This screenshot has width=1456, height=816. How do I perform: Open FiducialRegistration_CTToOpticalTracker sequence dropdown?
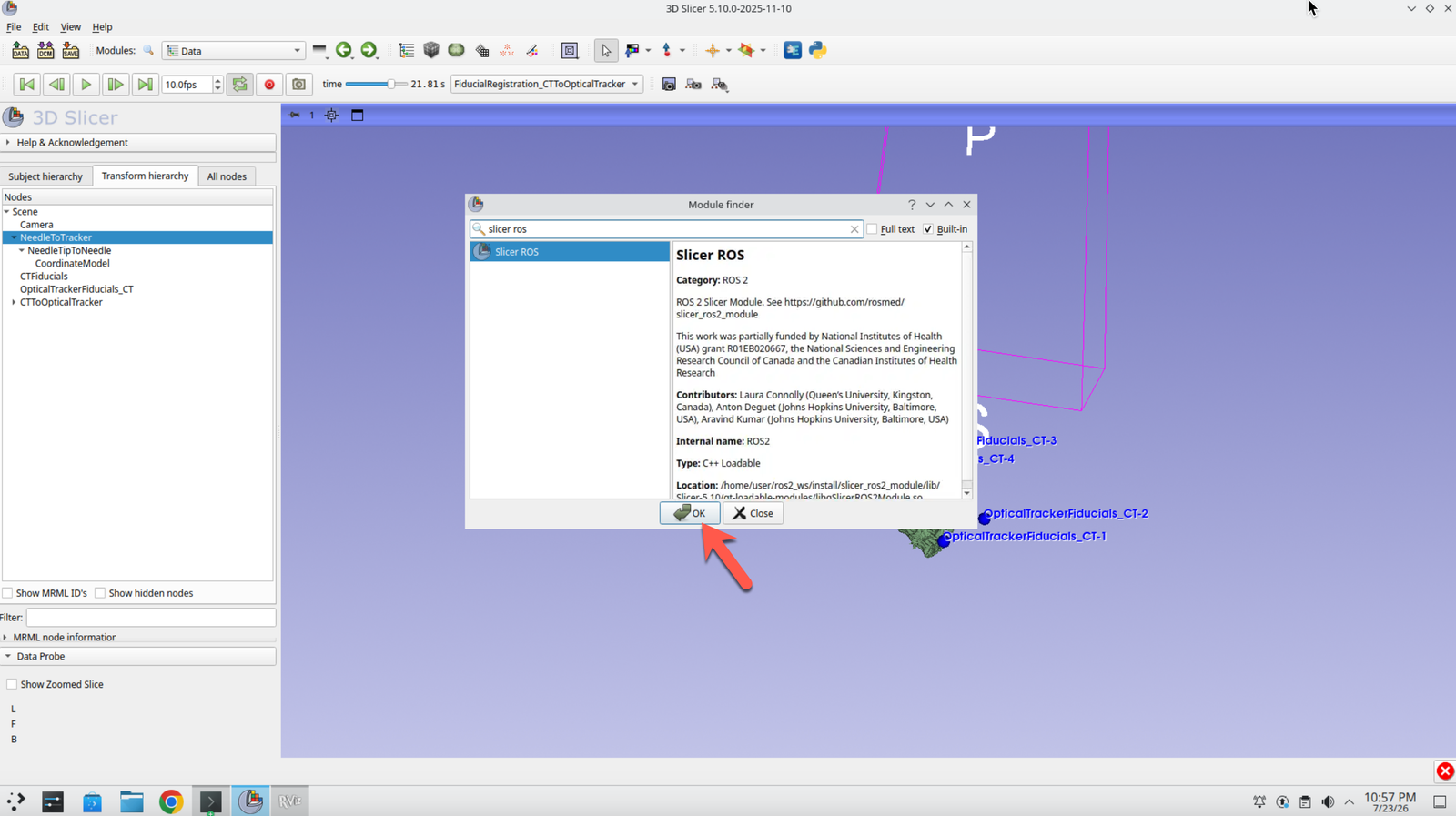point(547,85)
